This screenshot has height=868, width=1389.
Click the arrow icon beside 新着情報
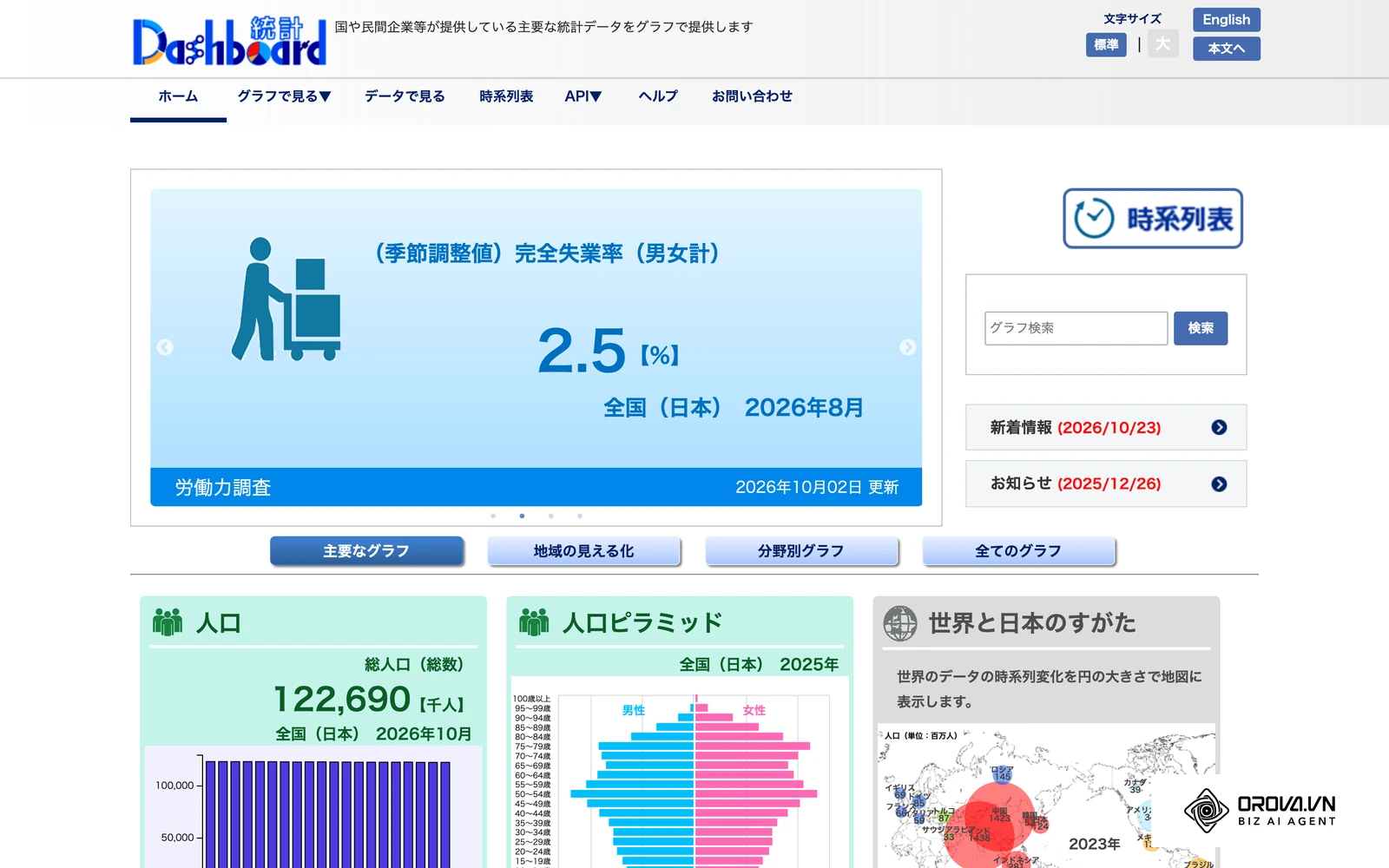[x=1219, y=427]
